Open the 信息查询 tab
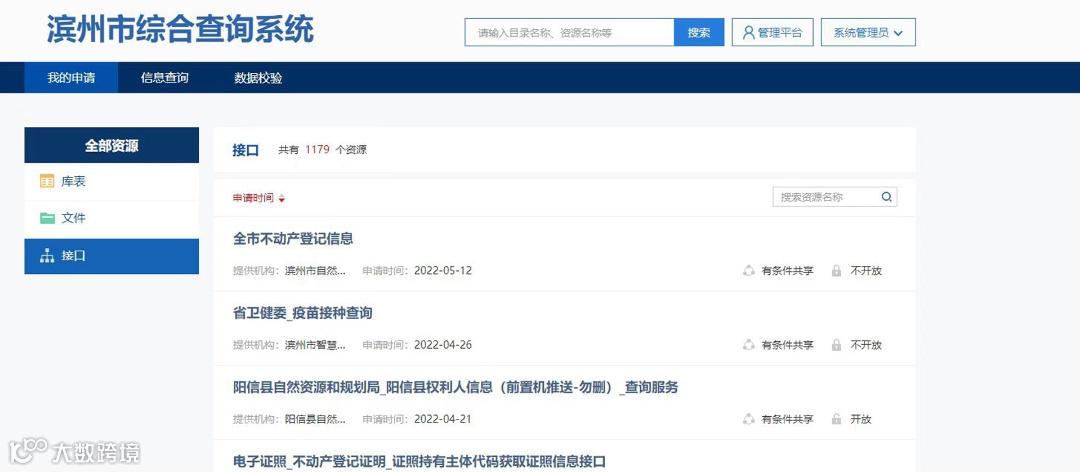The width and height of the screenshot is (1080, 472). pos(165,78)
